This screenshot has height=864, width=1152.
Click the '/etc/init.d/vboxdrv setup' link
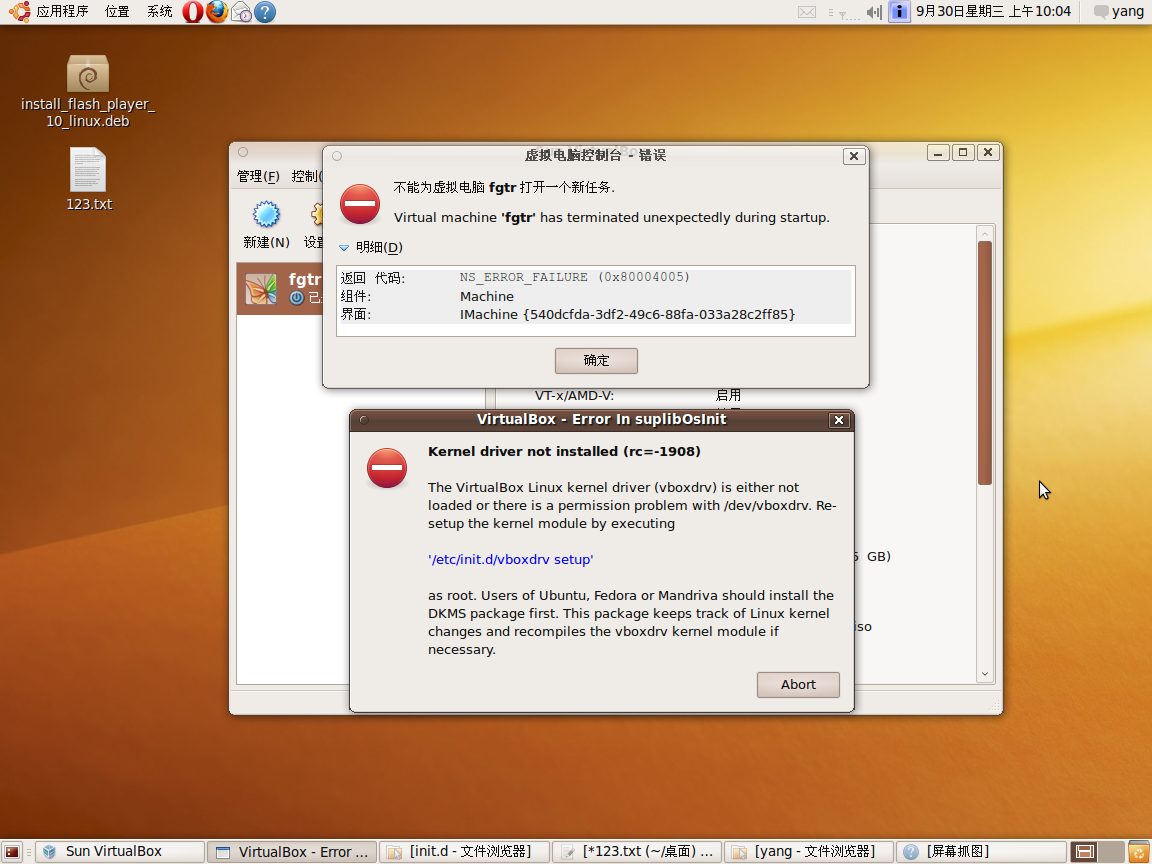tap(511, 559)
